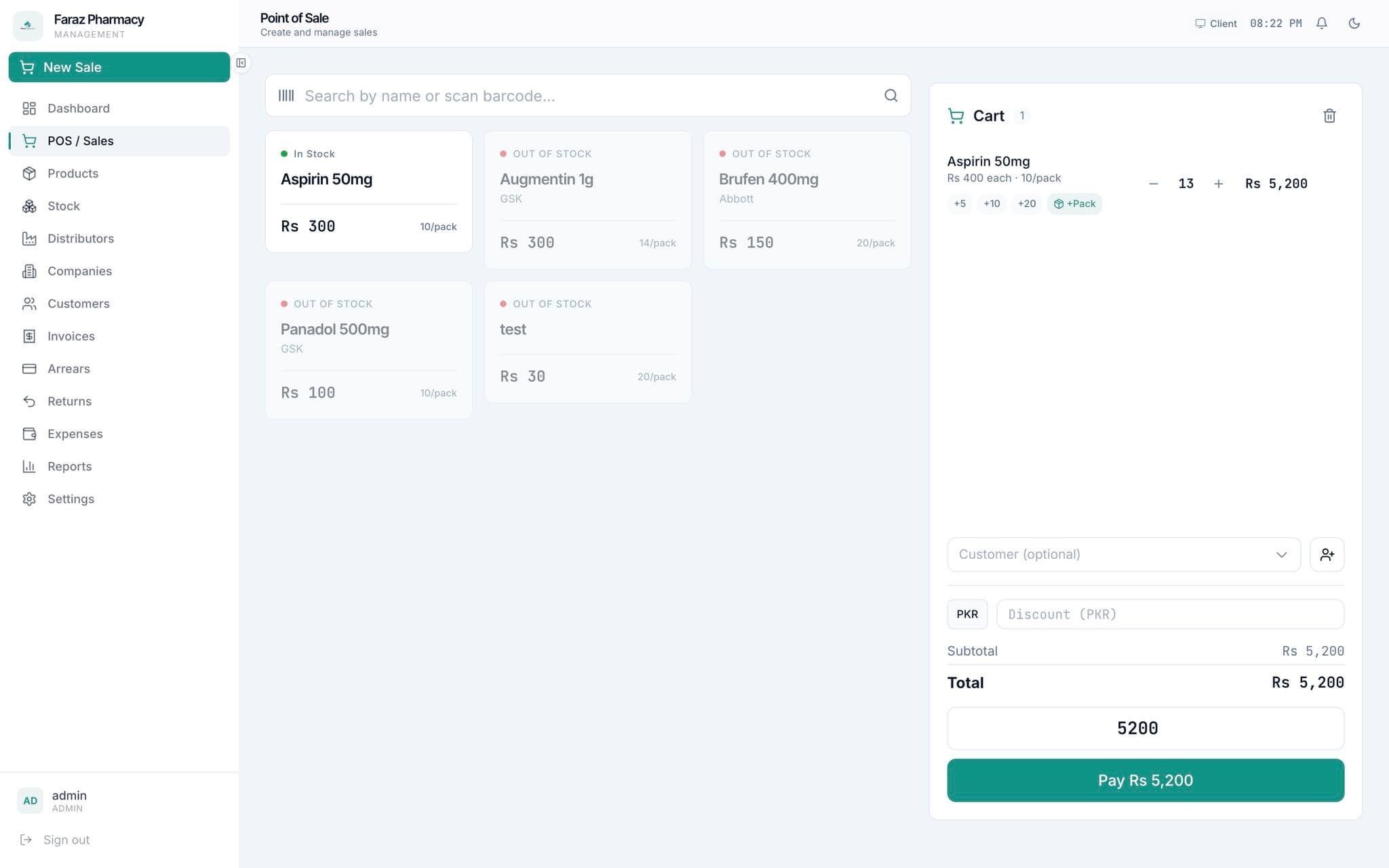Click the Discount (PKR) field
This screenshot has width=1389, height=868.
coord(1170,614)
